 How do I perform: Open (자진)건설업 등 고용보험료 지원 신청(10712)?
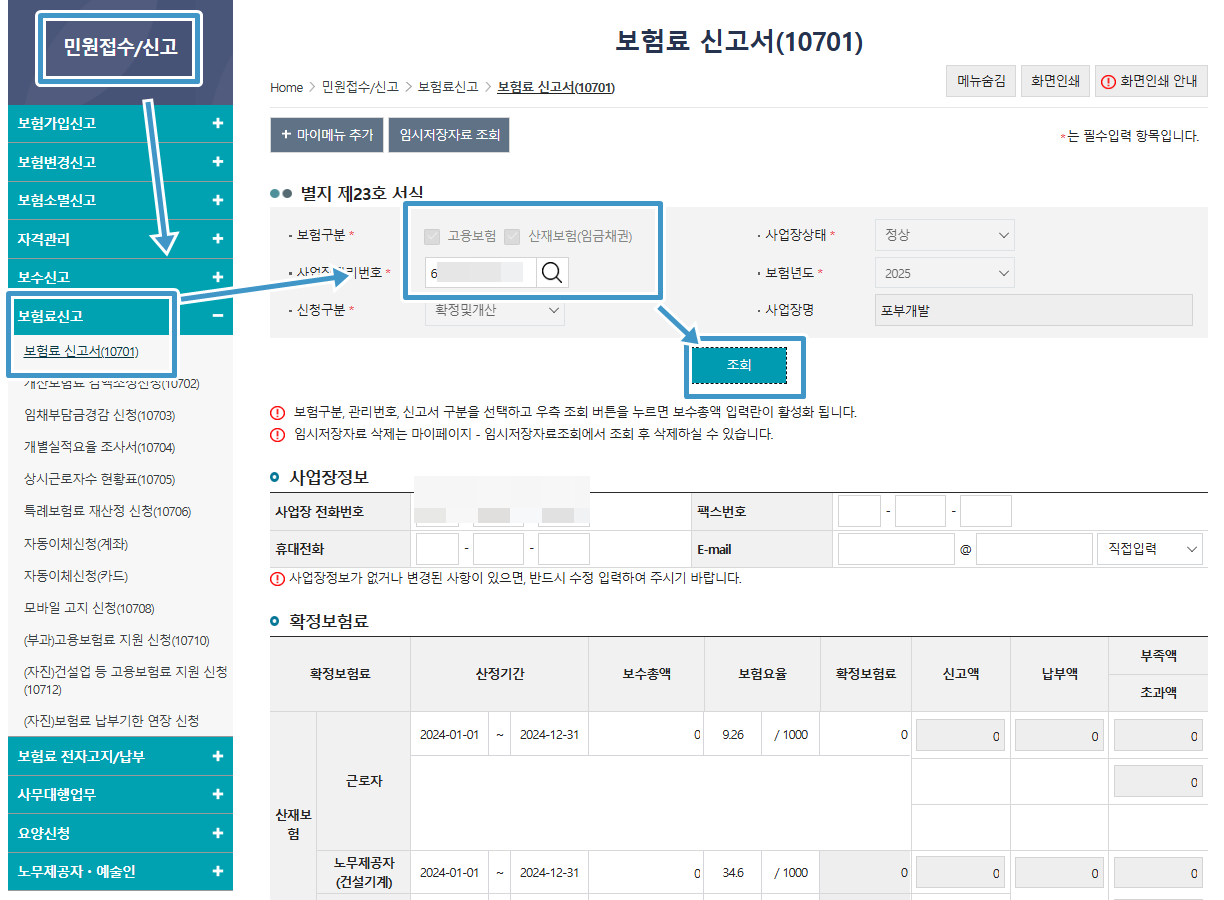tap(125, 680)
